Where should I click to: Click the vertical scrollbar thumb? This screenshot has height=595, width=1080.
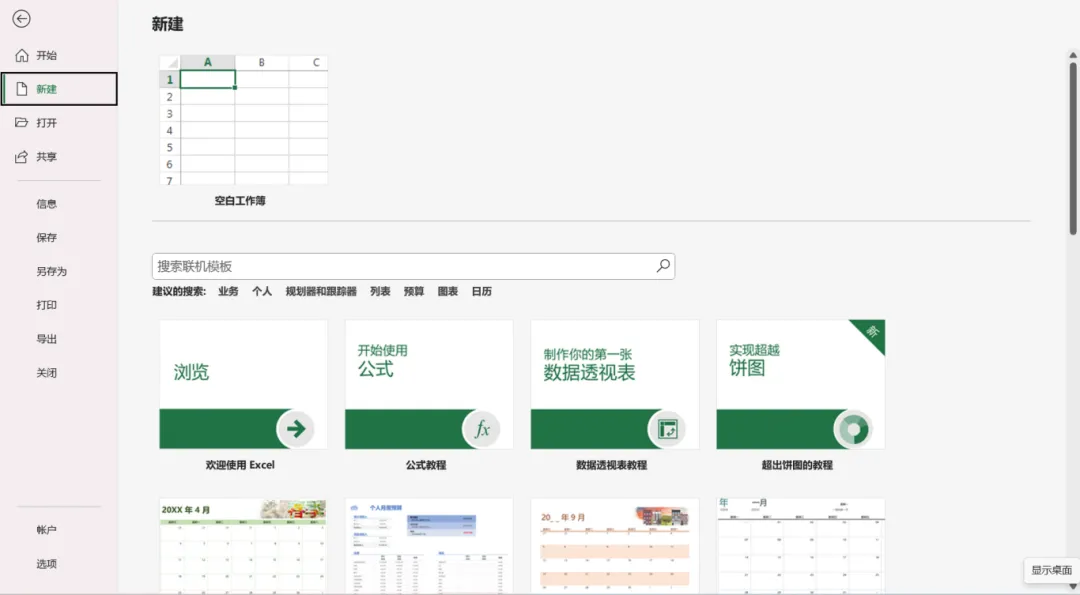point(1073,148)
